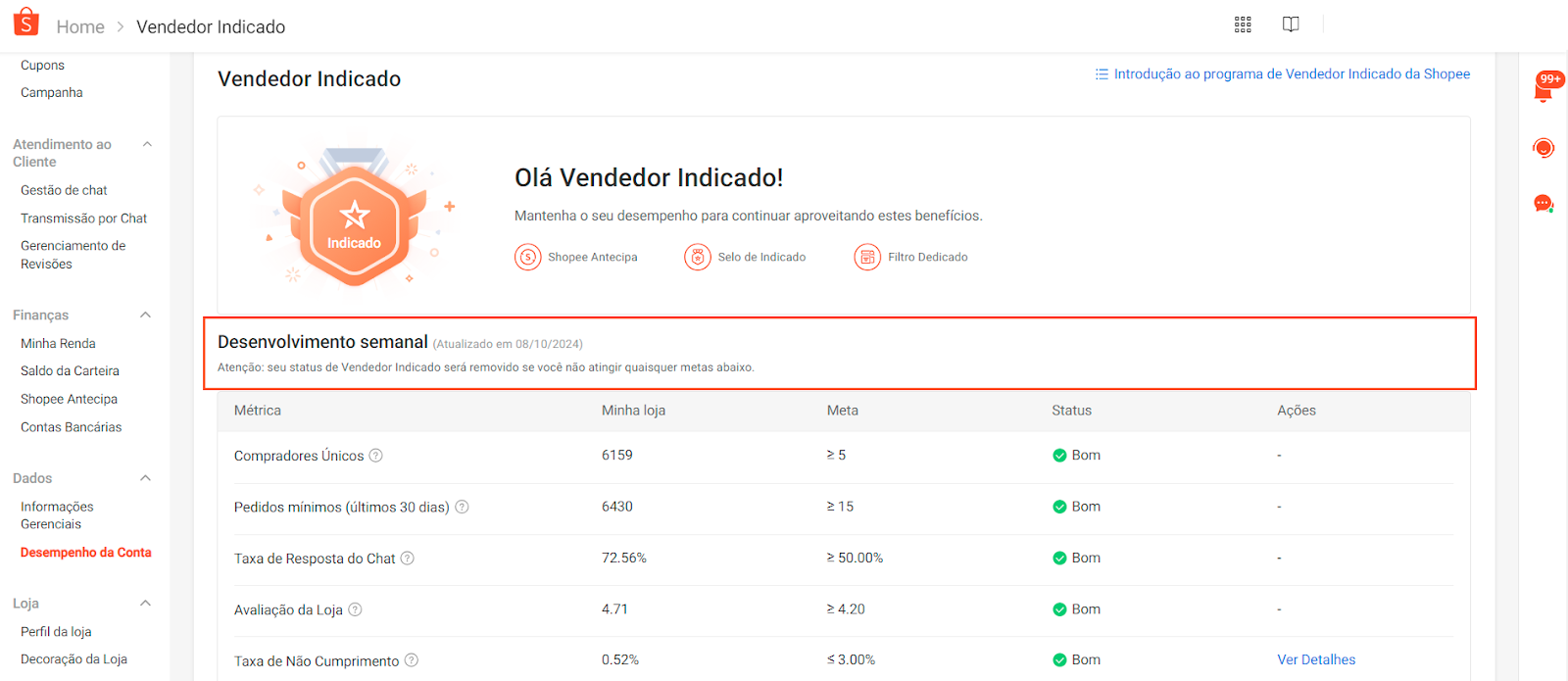Click the ≤ 3.00% non-fulfillment target
The image size is (1568, 681).
(x=852, y=659)
